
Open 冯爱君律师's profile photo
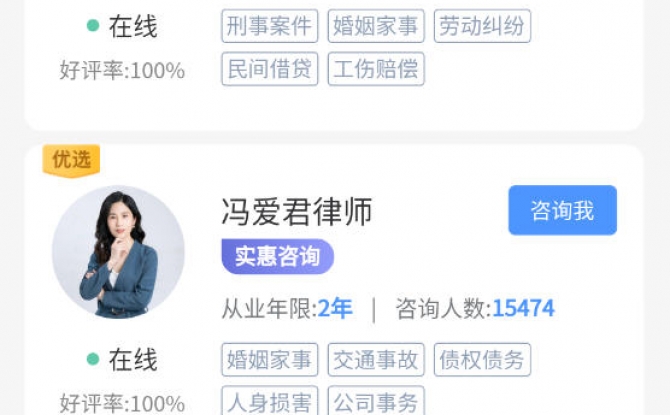(x=118, y=252)
